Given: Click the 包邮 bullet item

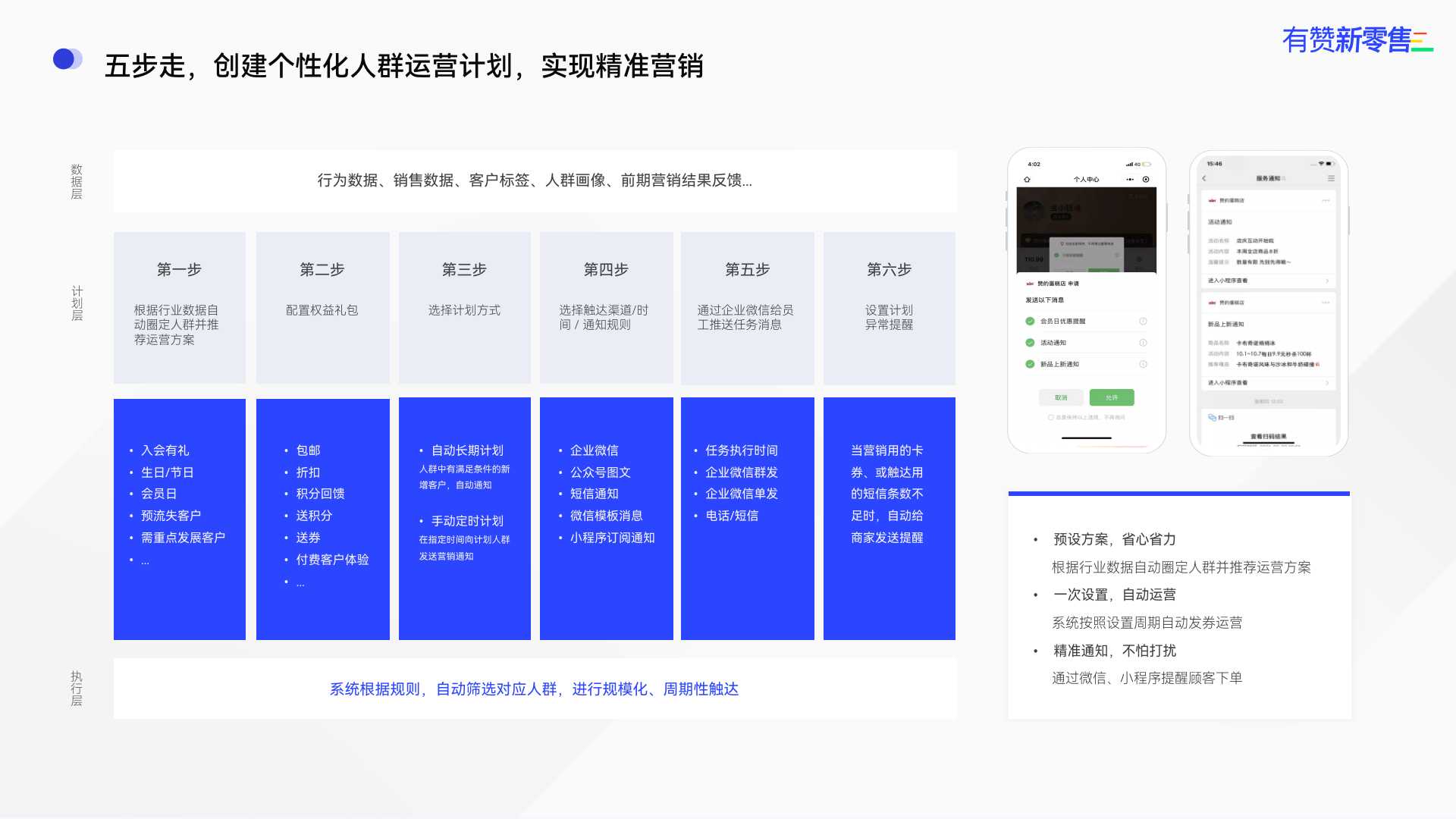Looking at the screenshot, I should tap(308, 450).
